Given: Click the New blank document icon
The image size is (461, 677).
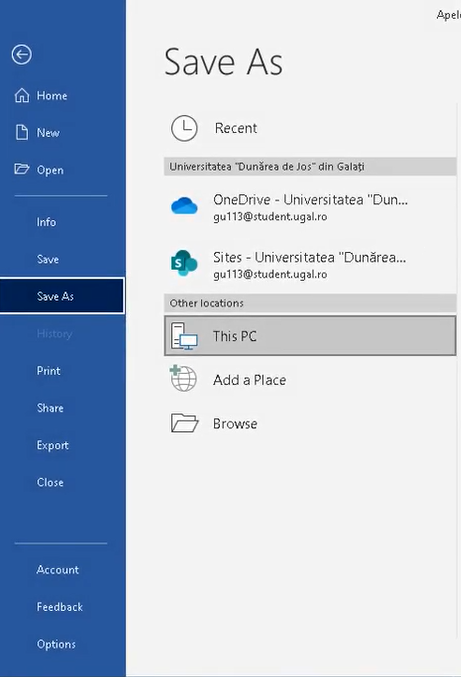Looking at the screenshot, I should coord(22,133).
